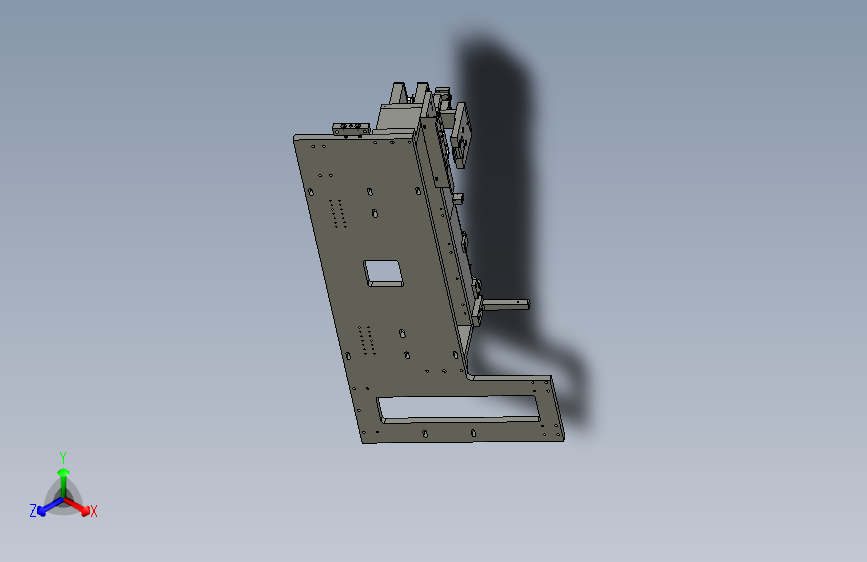Select the small rectangular cutout in plate center

(383, 273)
